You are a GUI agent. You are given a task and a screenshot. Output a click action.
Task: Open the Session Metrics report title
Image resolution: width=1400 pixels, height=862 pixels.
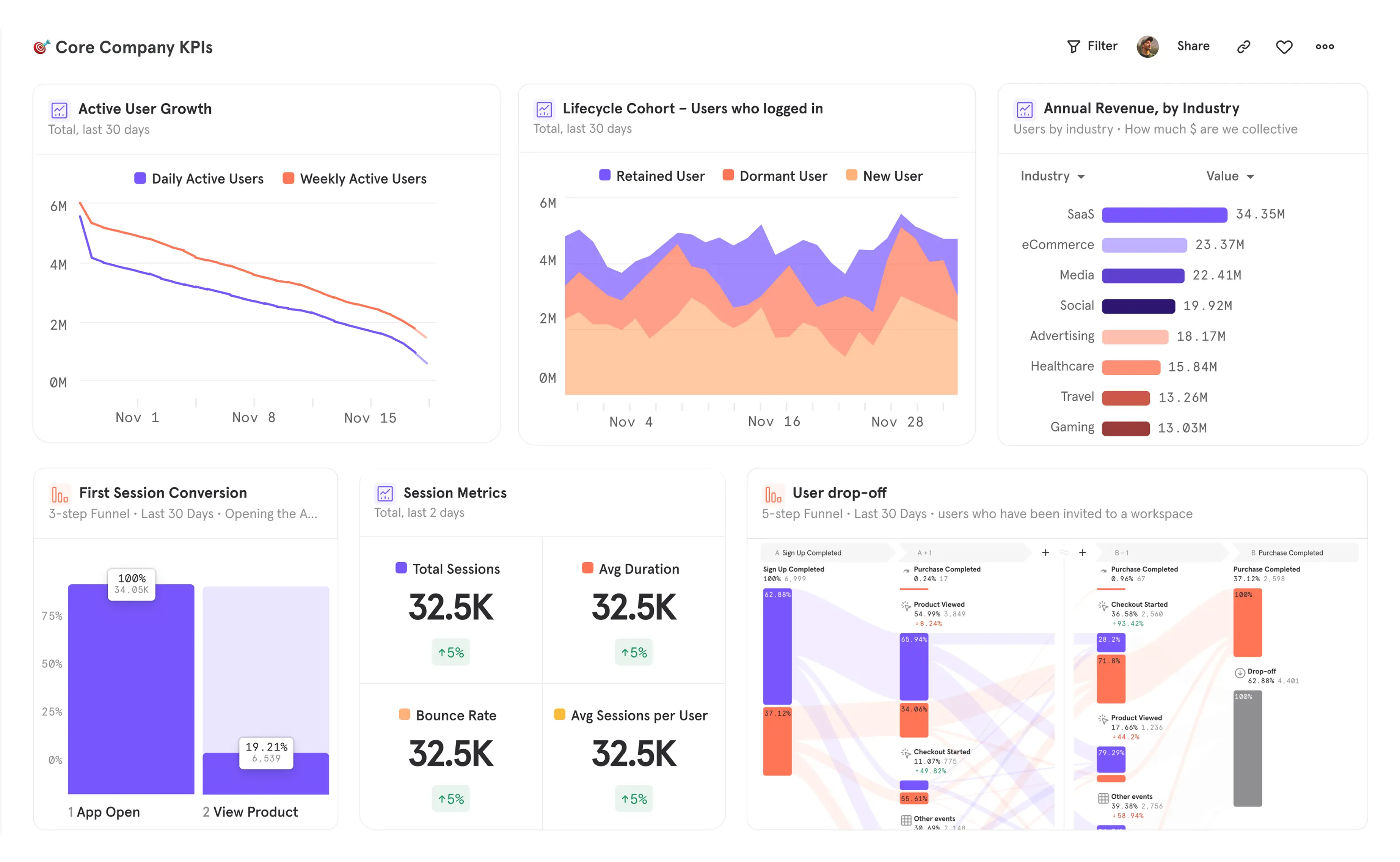click(x=455, y=492)
